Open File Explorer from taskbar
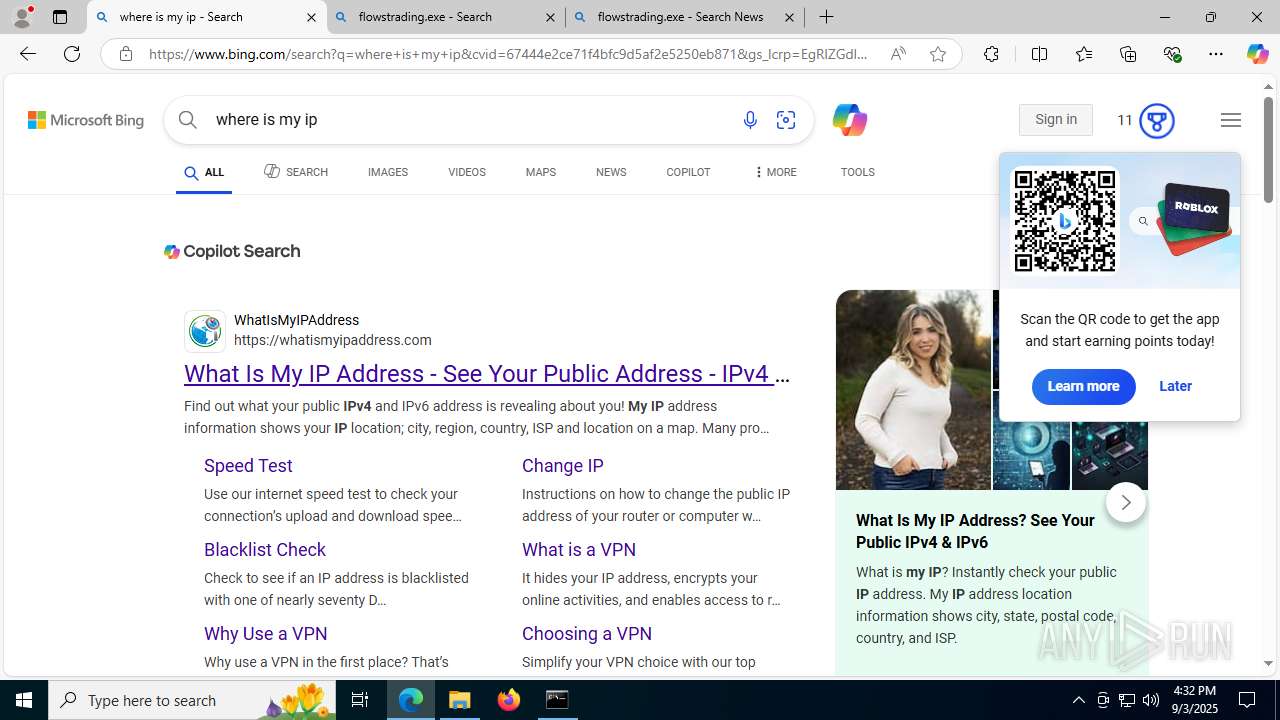 click(x=460, y=700)
